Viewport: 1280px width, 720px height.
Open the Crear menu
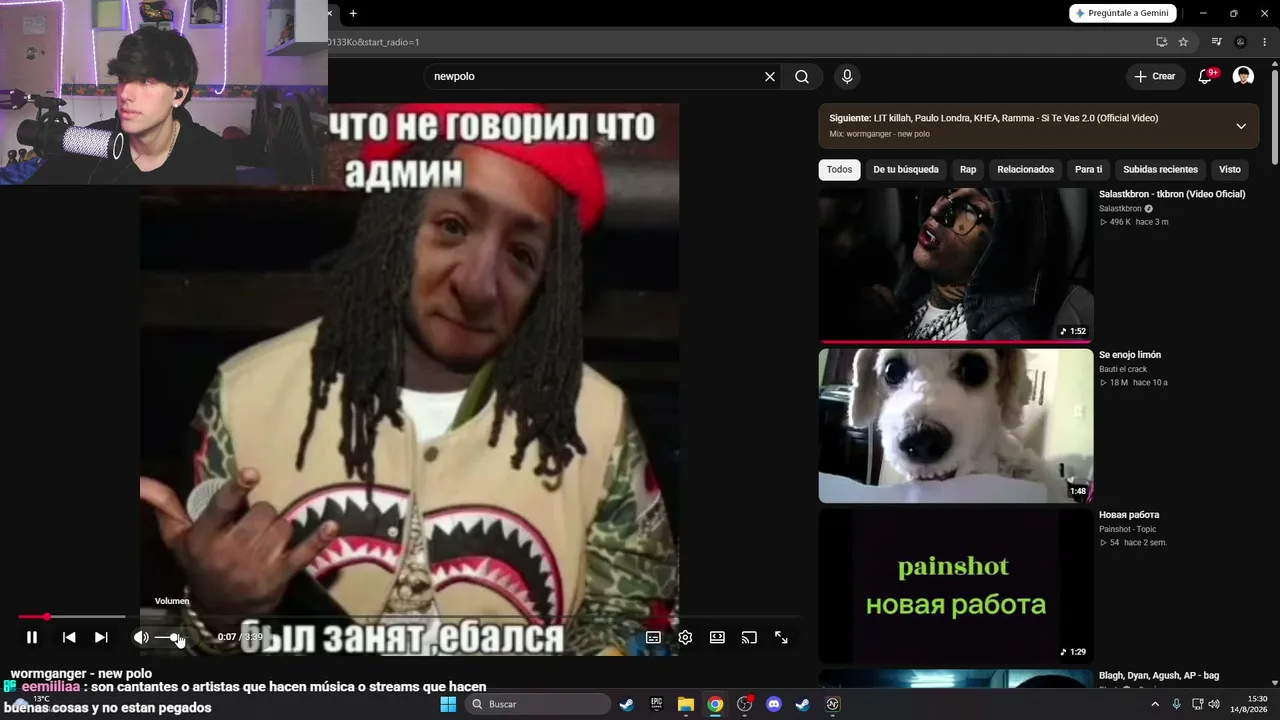pyautogui.click(x=1155, y=77)
